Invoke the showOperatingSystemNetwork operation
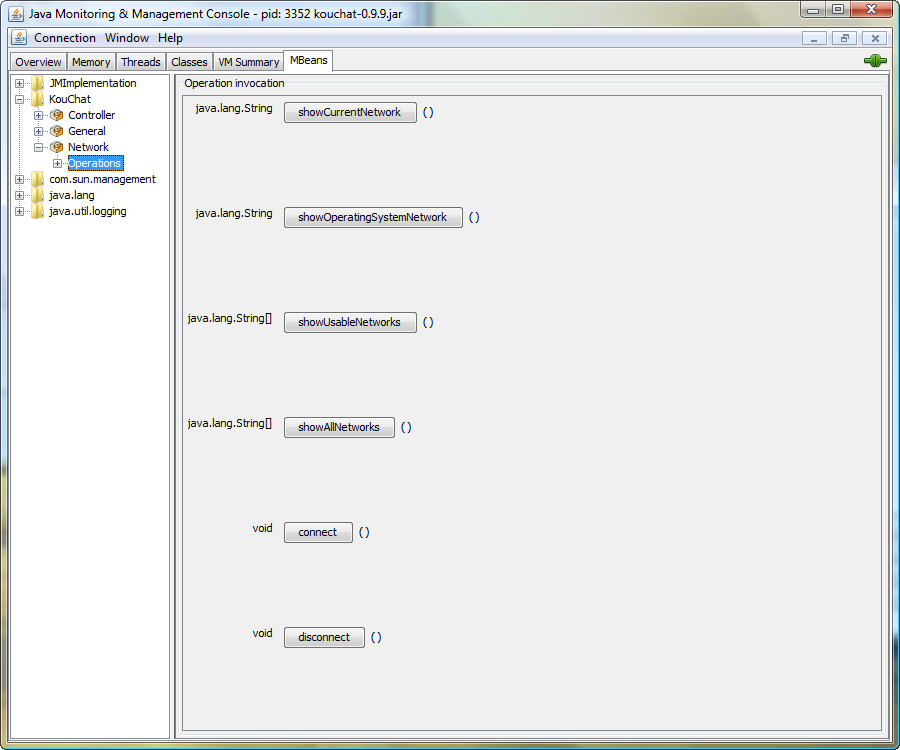 (373, 217)
